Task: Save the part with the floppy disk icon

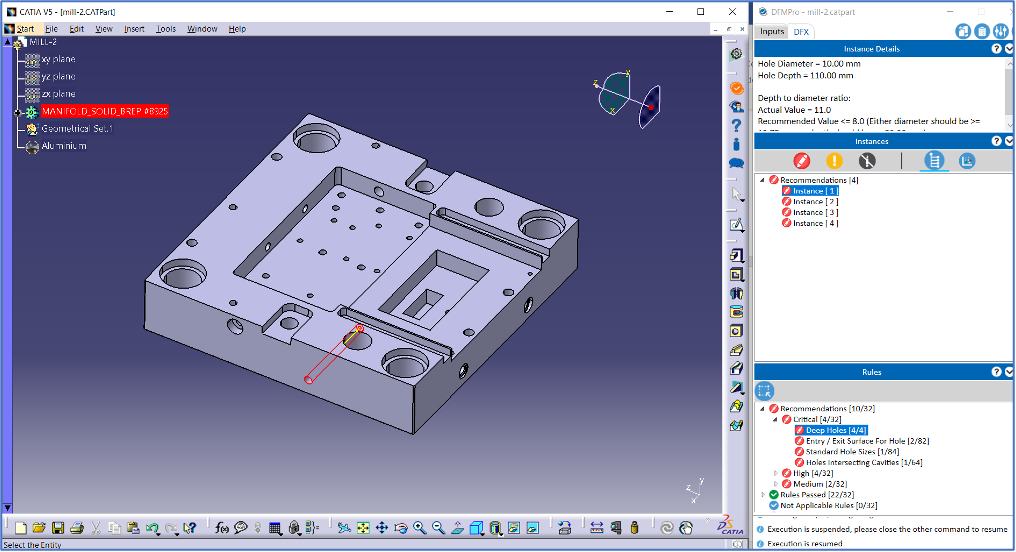Action: click(58, 528)
